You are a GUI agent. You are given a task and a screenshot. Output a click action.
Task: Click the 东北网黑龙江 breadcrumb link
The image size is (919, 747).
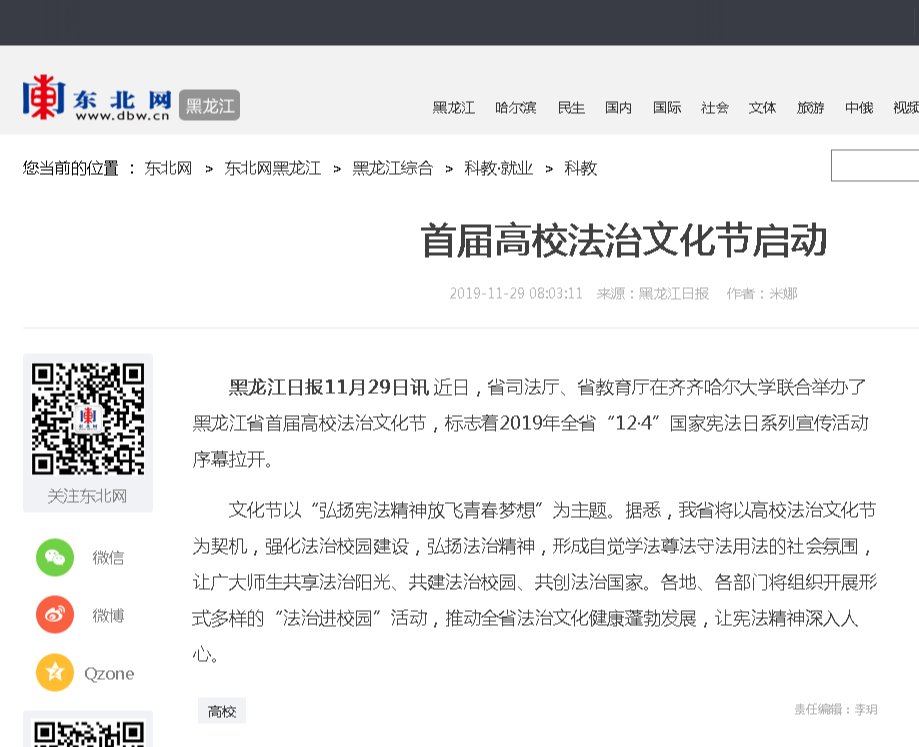(272, 168)
